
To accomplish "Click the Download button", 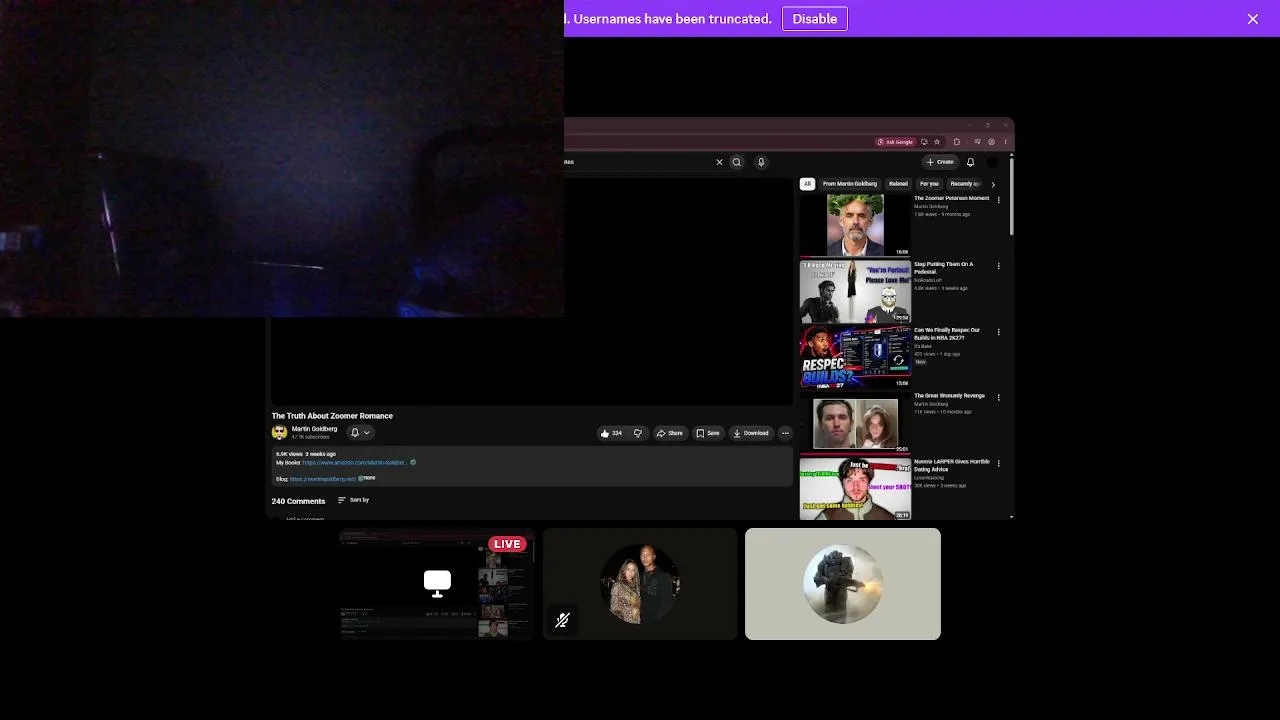I will 751,433.
